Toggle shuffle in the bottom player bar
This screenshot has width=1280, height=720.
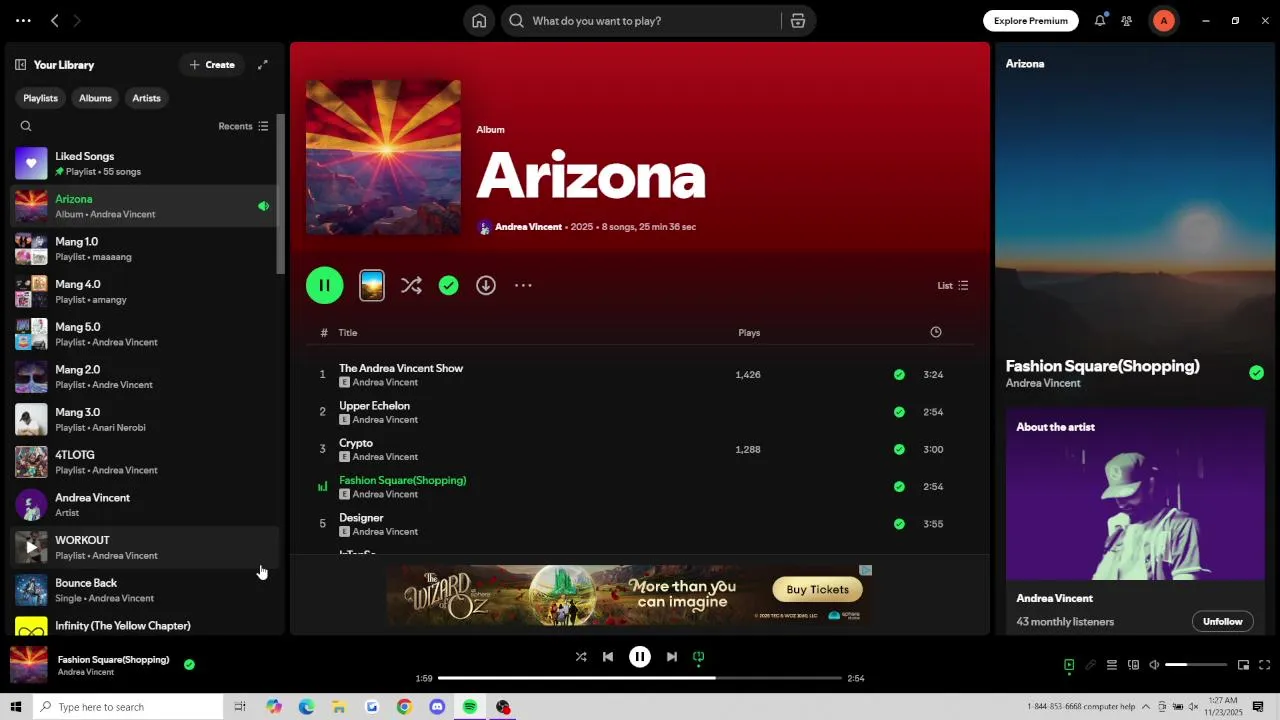(x=581, y=657)
